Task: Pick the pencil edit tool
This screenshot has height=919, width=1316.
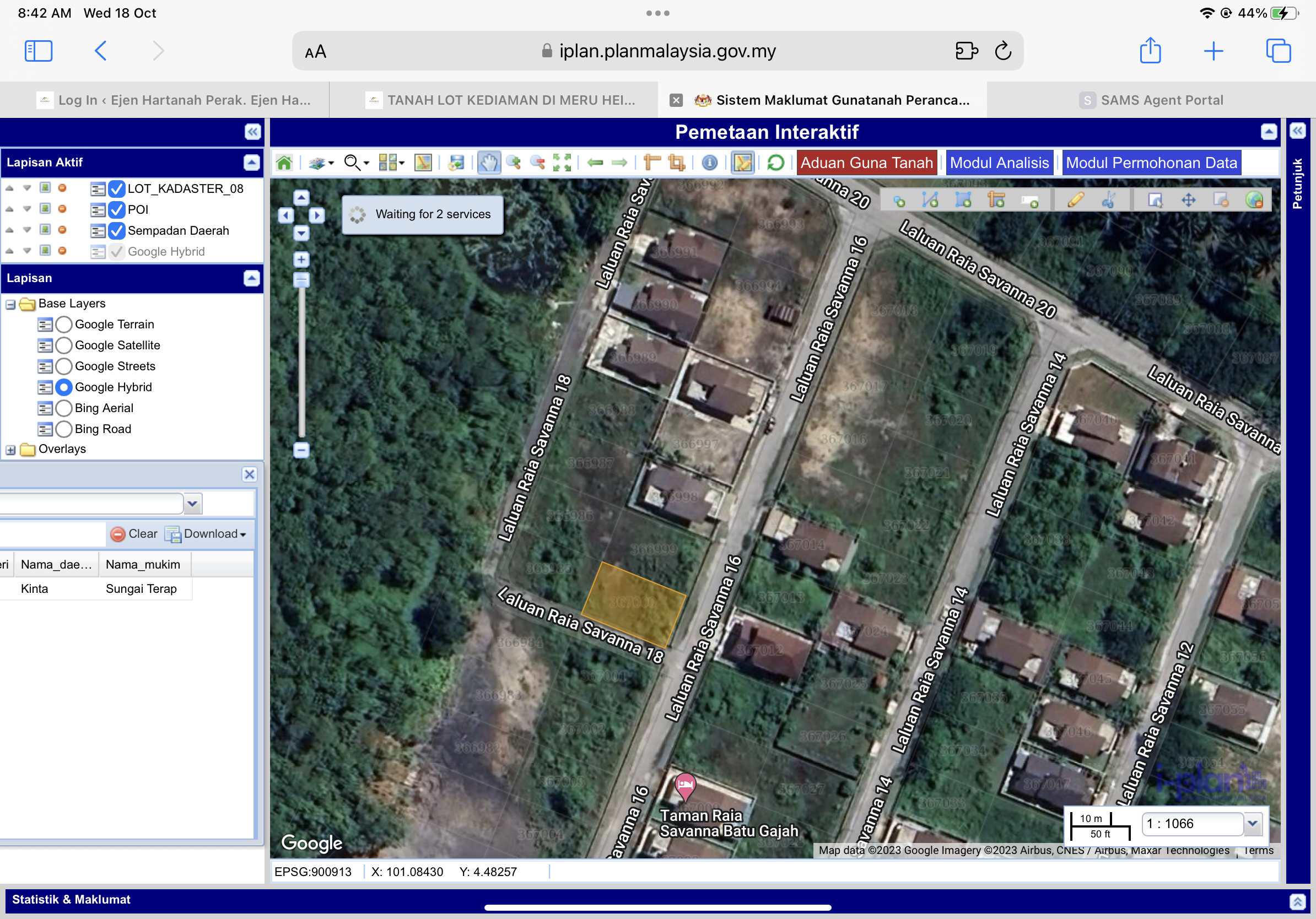Action: pyautogui.click(x=1075, y=200)
